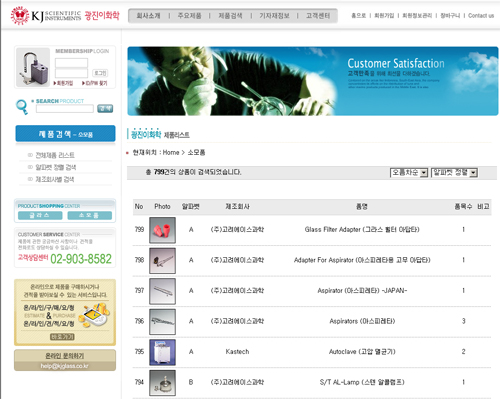Click the Contact us link
The width and height of the screenshot is (500, 399).
tap(481, 15)
